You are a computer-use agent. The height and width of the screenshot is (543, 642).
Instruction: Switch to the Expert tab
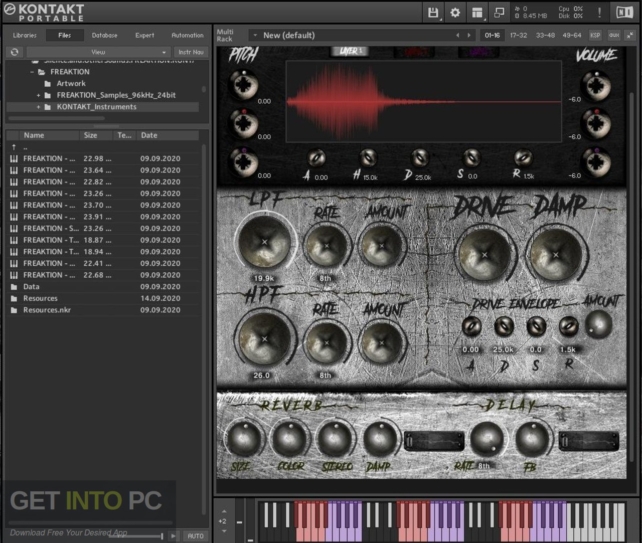[x=145, y=36]
